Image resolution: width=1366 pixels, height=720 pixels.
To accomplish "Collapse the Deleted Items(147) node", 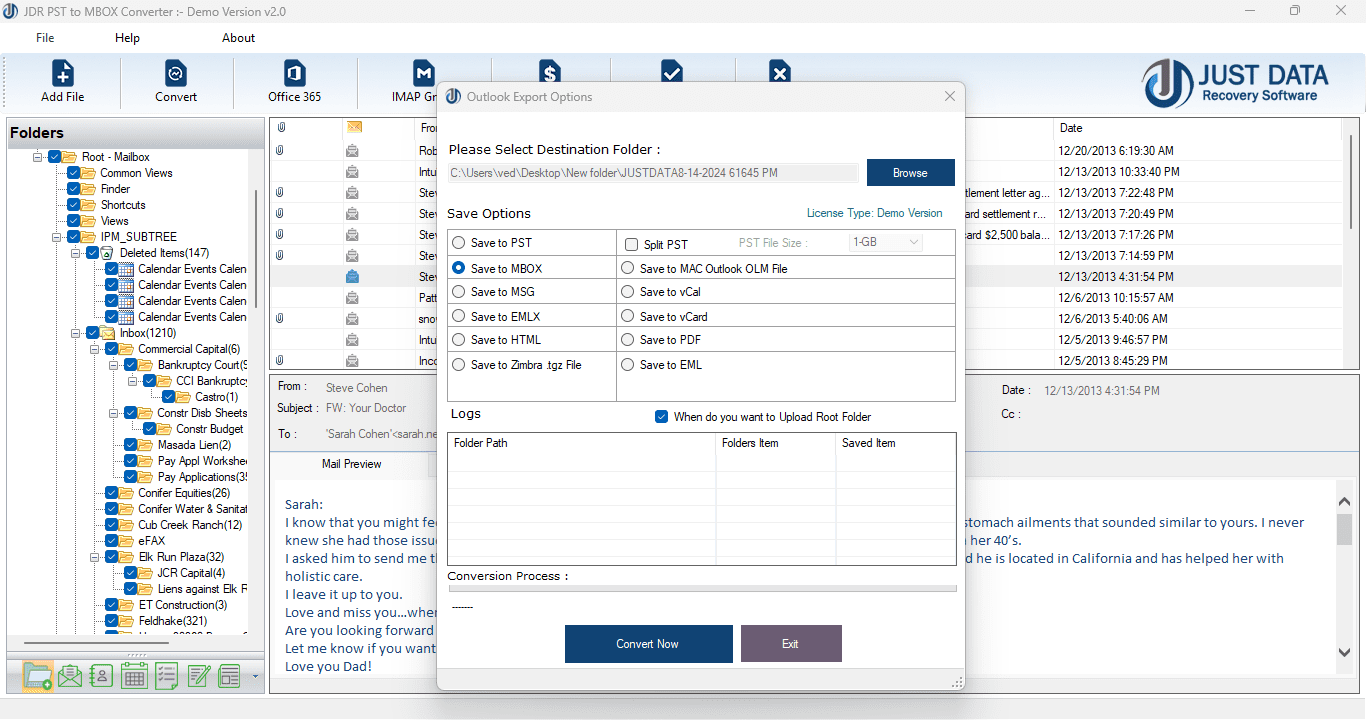I will tap(75, 253).
